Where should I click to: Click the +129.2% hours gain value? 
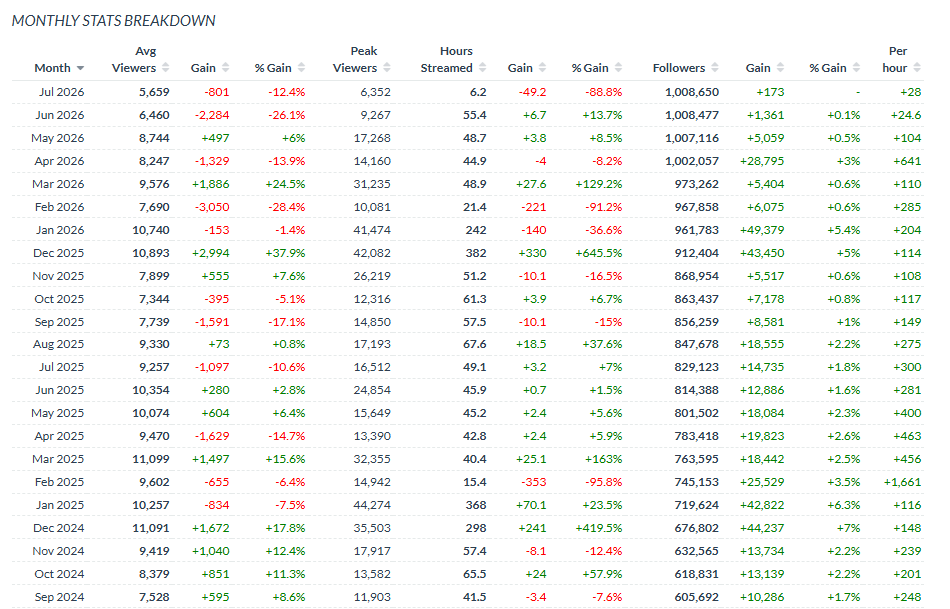[x=599, y=184]
